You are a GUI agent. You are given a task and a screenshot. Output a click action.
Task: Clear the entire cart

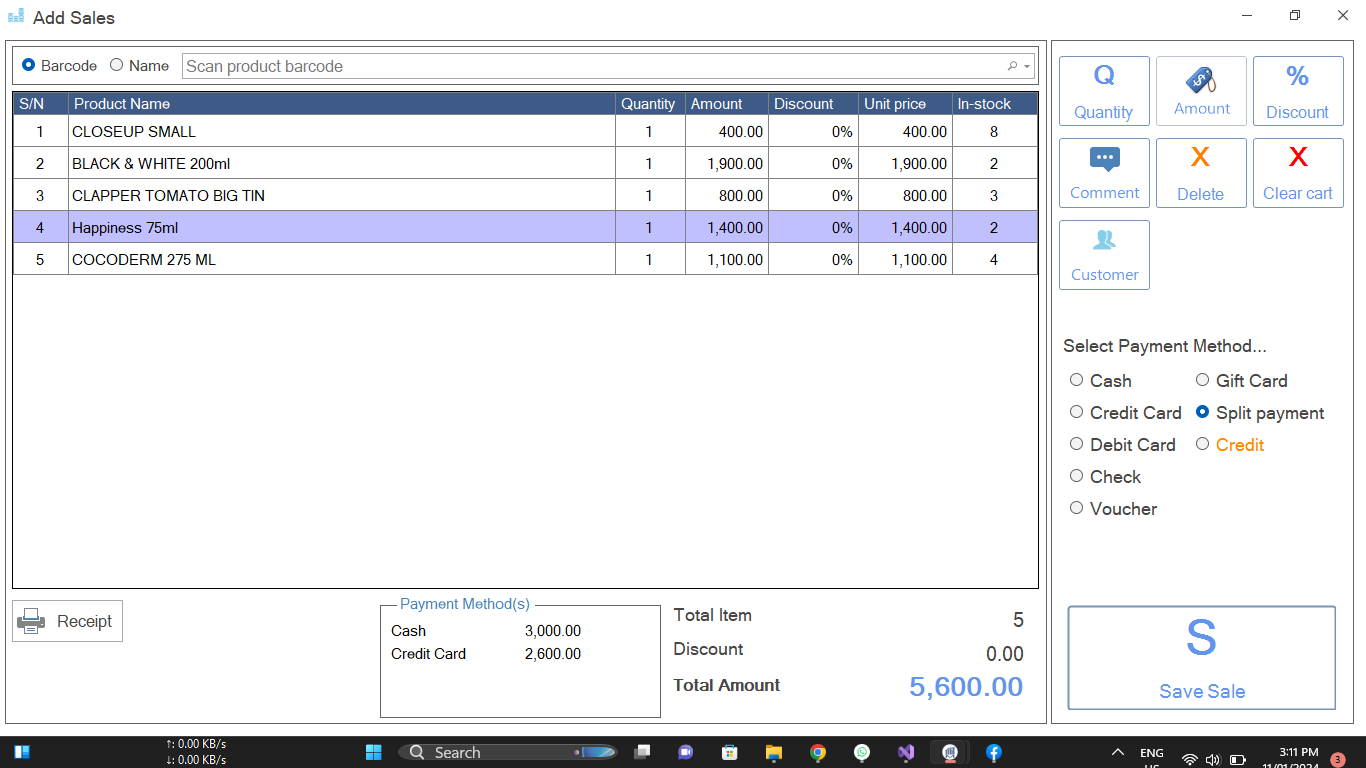tap(1297, 172)
